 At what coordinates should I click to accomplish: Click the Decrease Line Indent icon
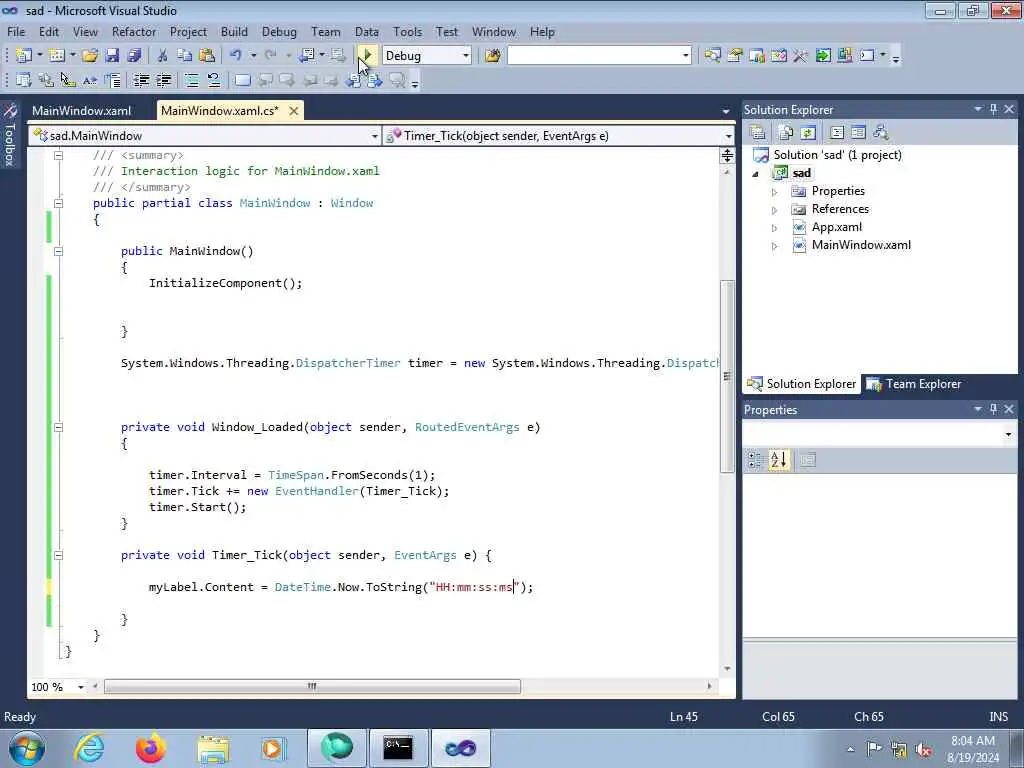point(141,80)
